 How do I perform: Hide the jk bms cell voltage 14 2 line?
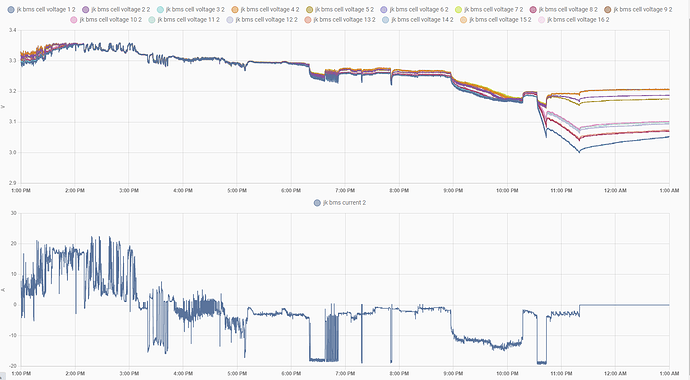(417, 20)
